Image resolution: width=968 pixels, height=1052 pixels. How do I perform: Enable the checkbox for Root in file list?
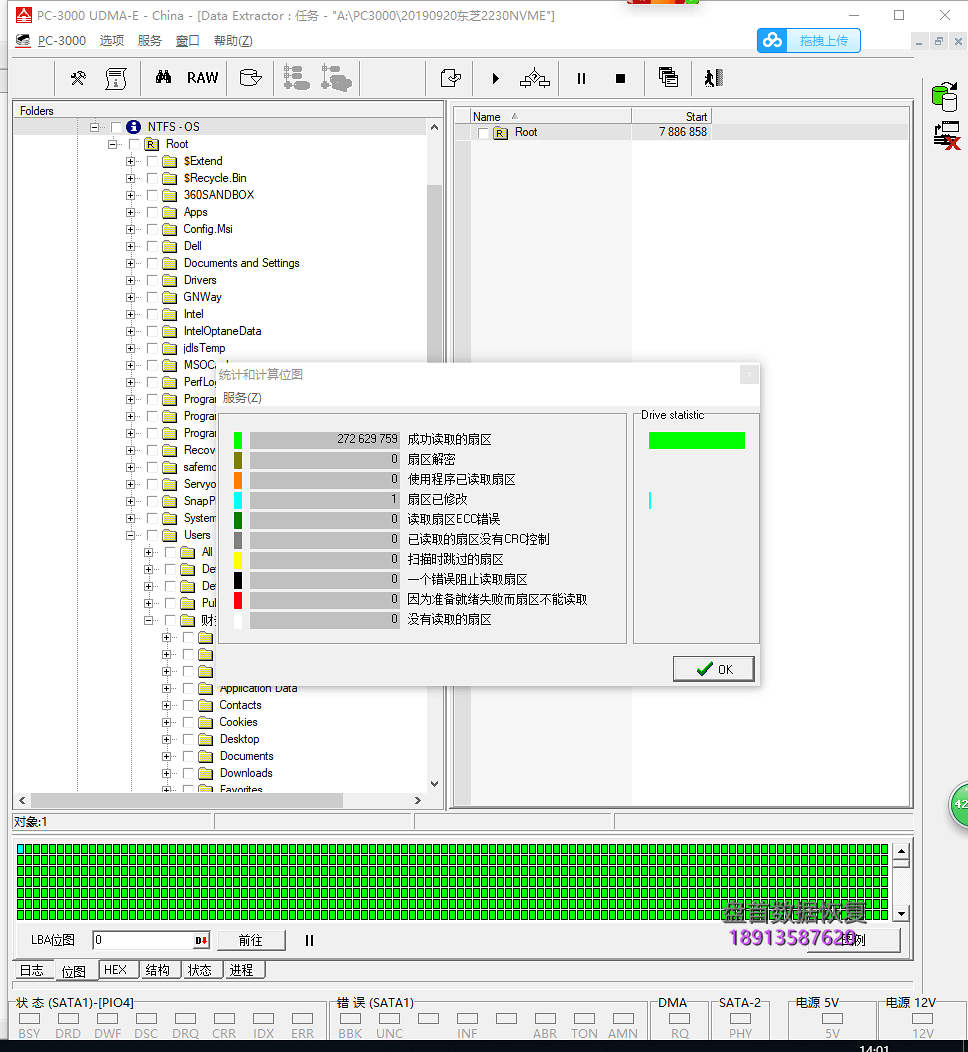[x=484, y=133]
